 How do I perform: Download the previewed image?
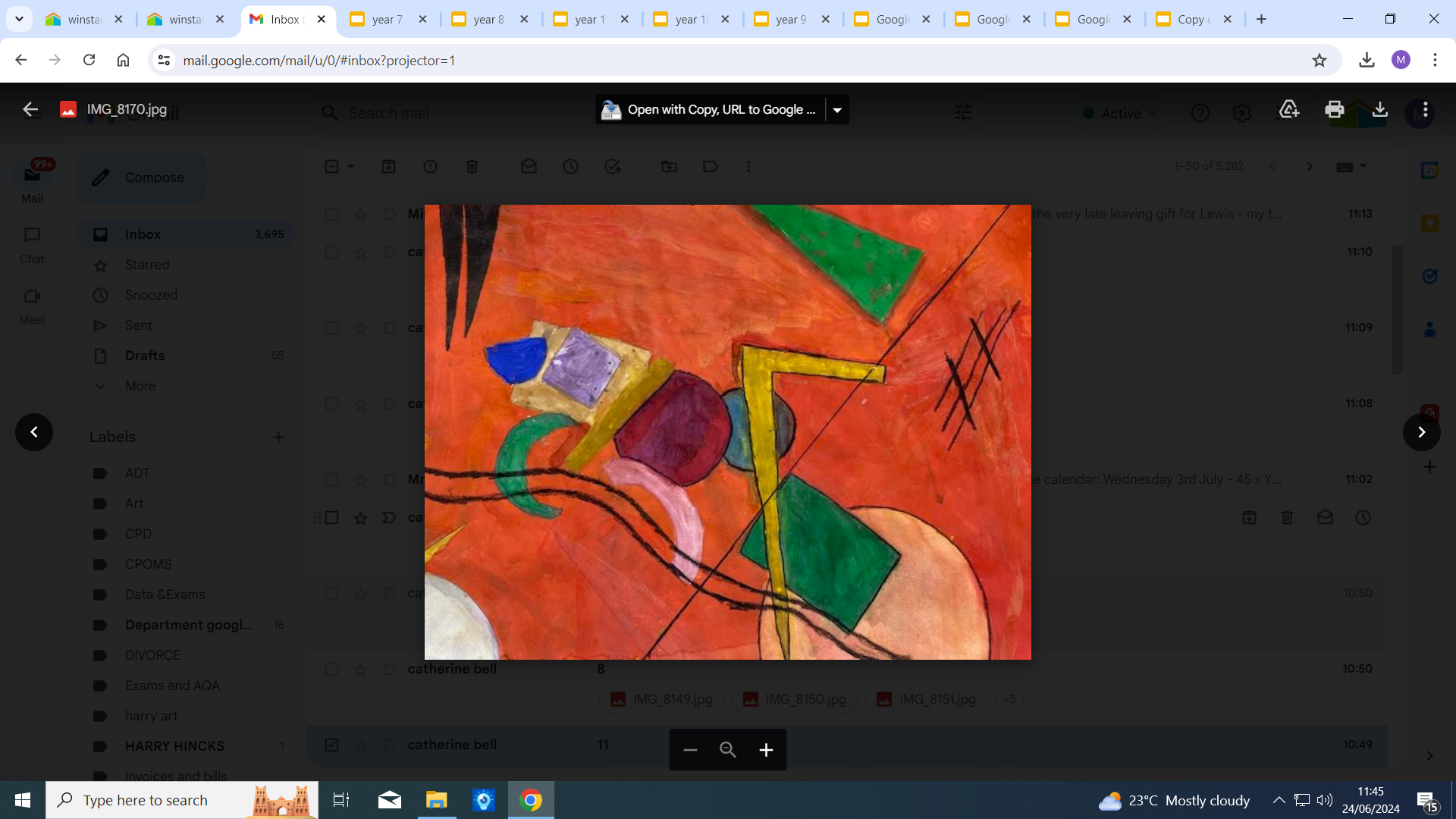coord(1379,109)
